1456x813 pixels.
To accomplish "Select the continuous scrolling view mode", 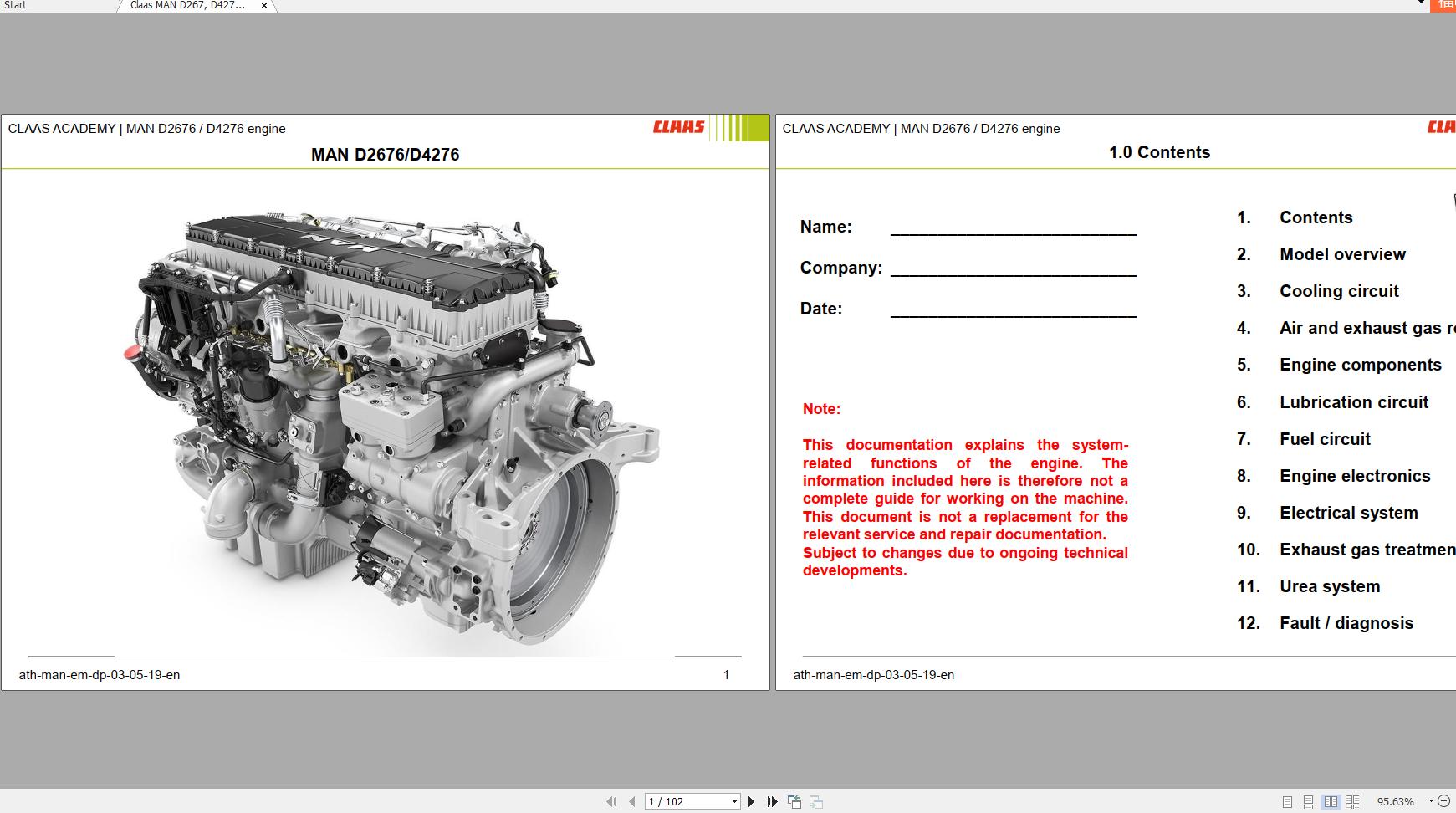I will tap(1309, 801).
